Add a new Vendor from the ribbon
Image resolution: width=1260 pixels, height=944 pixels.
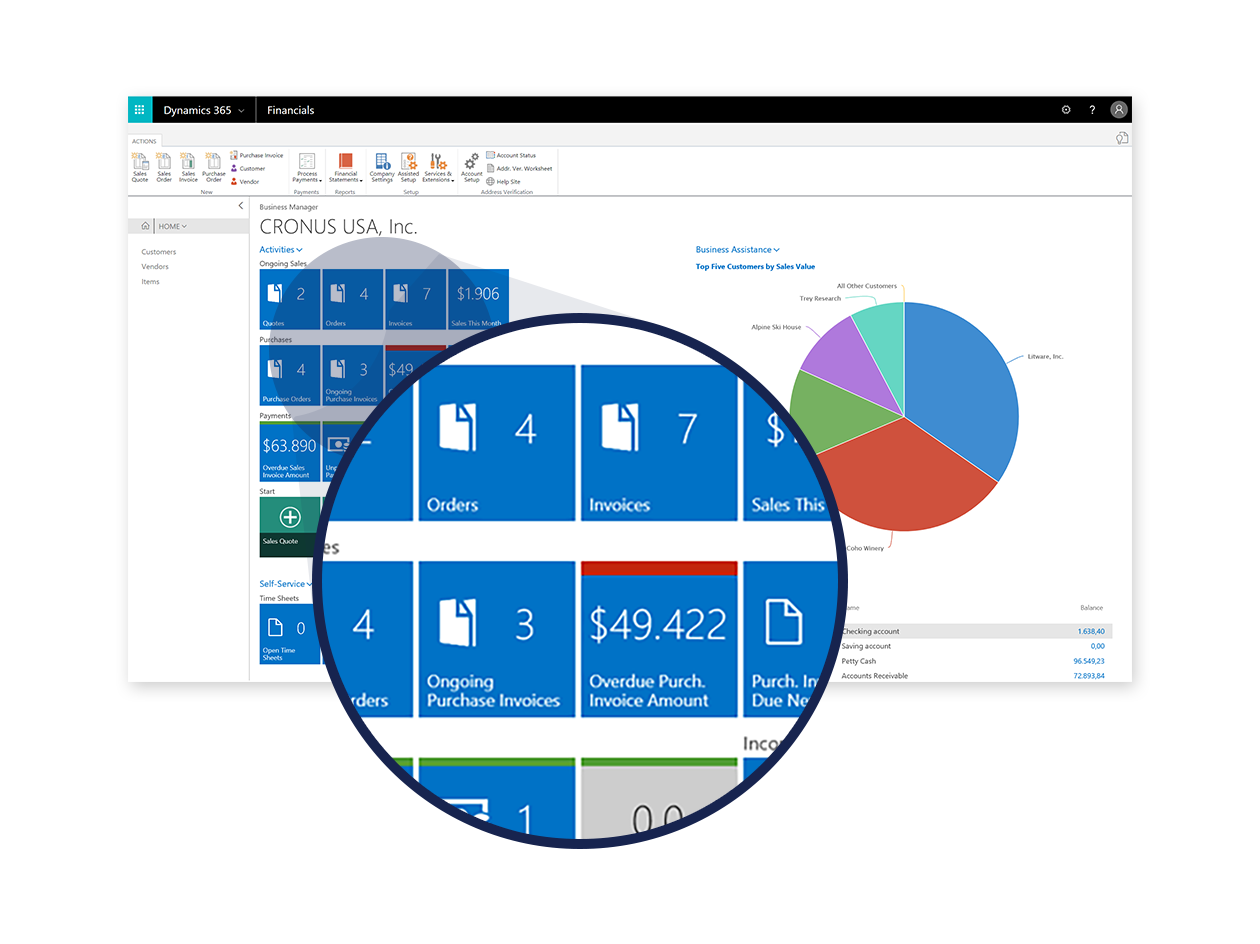pyautogui.click(x=245, y=181)
